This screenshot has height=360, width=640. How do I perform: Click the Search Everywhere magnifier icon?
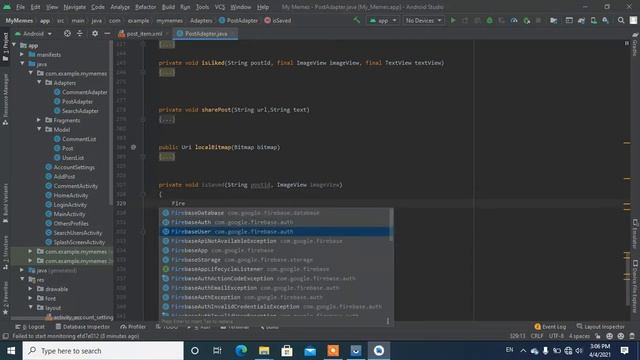pyautogui.click(x=621, y=20)
